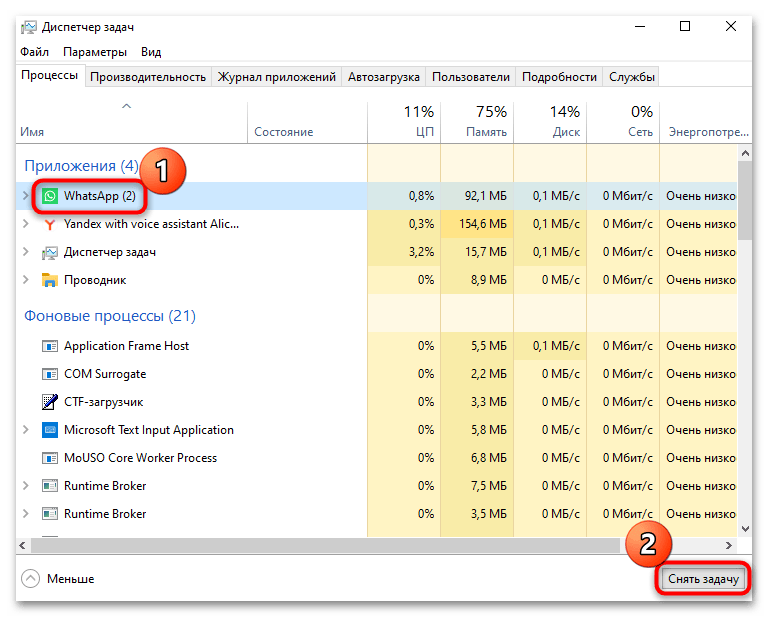
Task: Select the Application Frame Host name
Action: [126, 346]
